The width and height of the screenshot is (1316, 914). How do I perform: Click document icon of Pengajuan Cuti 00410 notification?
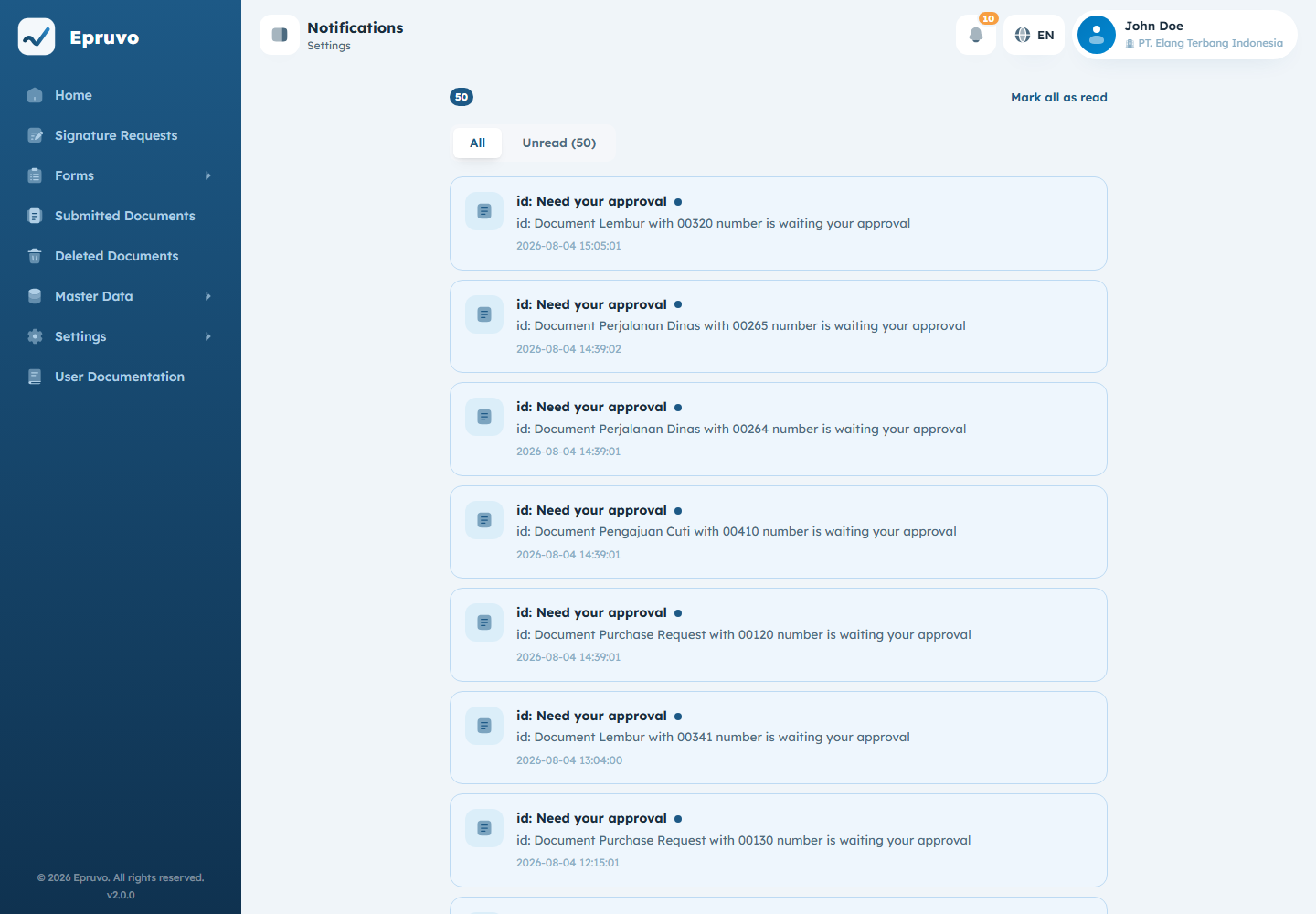pos(484,520)
